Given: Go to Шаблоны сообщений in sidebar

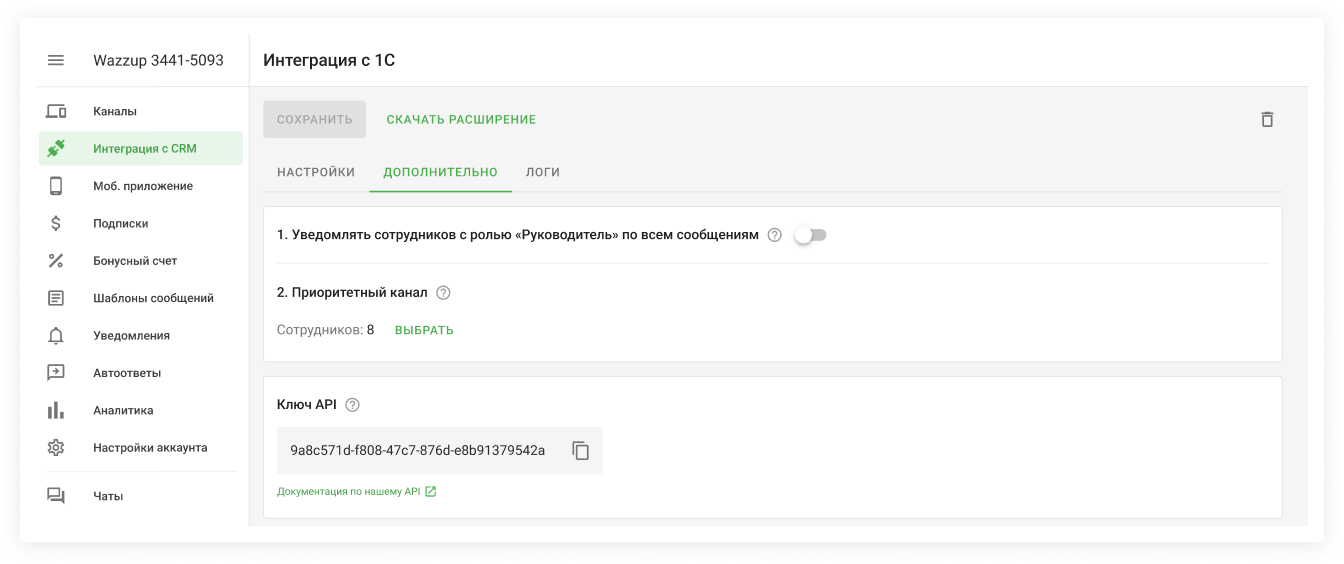Looking at the screenshot, I should click(152, 298).
